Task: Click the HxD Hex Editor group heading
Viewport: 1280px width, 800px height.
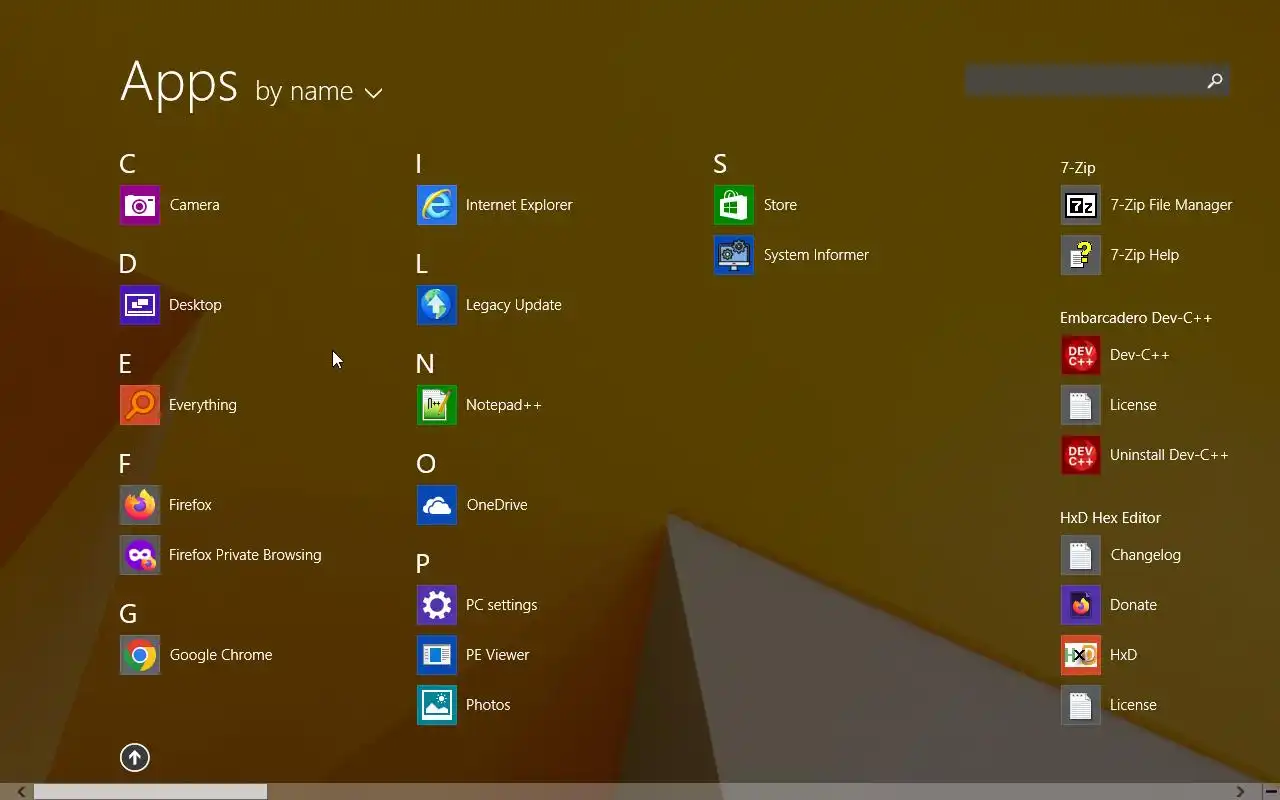Action: (1110, 518)
